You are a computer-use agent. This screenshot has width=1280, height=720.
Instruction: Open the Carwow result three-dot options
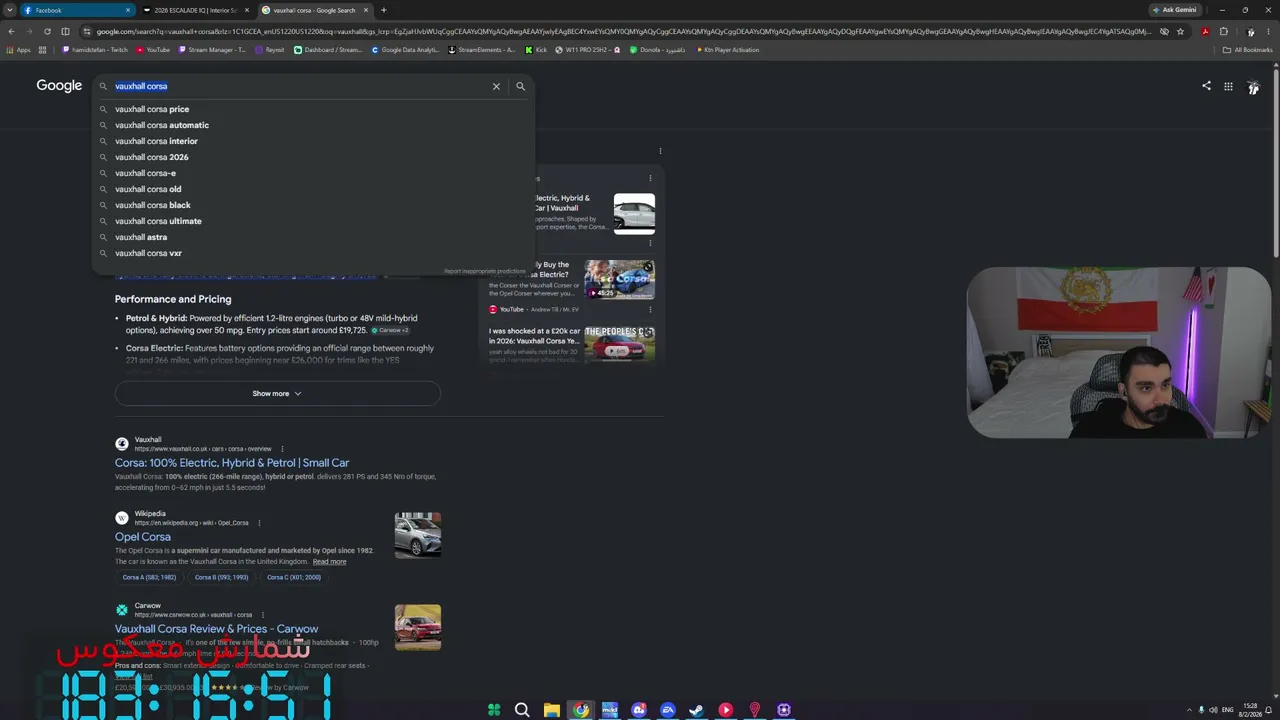263,615
